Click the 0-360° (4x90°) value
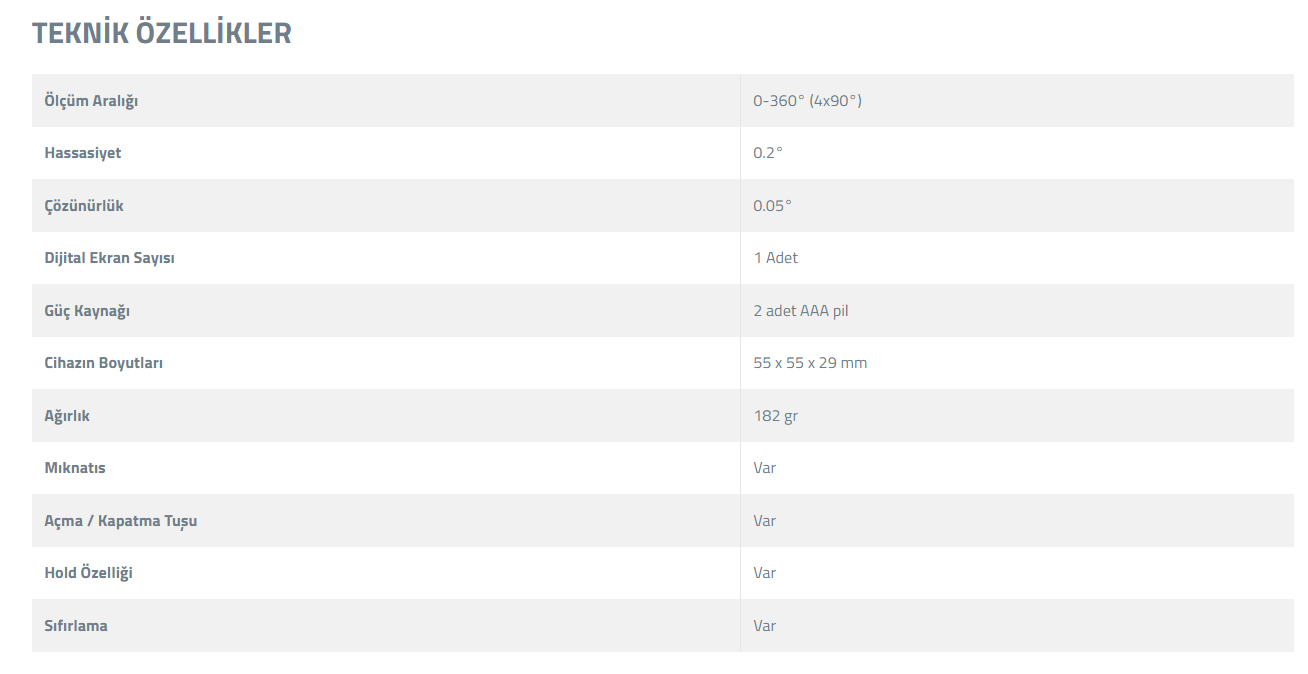The image size is (1308, 674). coord(807,101)
